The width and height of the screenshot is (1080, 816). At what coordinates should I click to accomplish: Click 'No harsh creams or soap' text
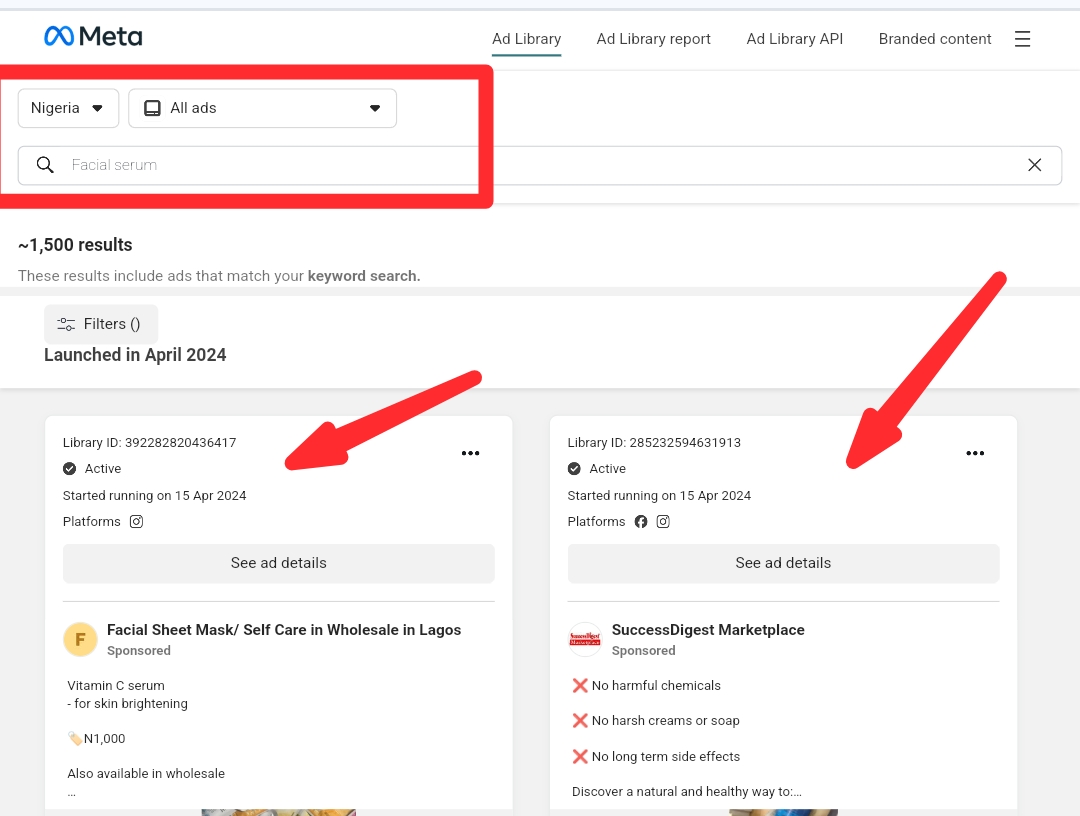[x=665, y=720]
